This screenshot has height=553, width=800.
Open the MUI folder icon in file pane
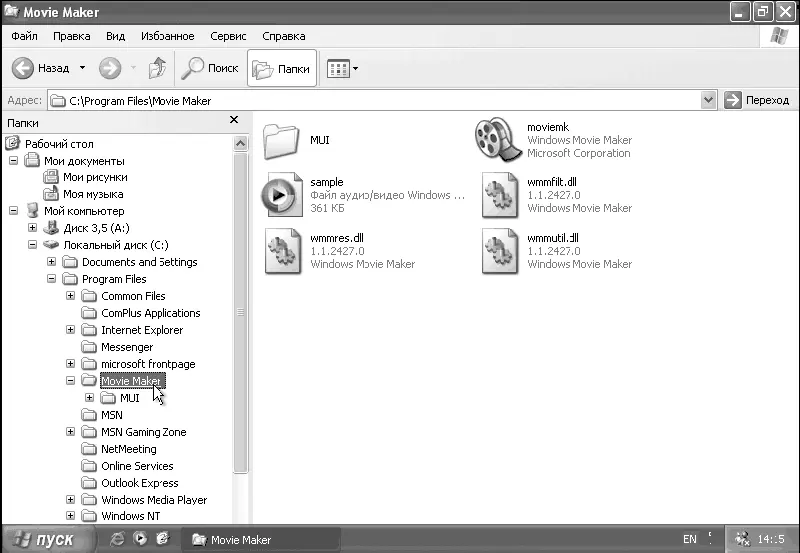(281, 140)
